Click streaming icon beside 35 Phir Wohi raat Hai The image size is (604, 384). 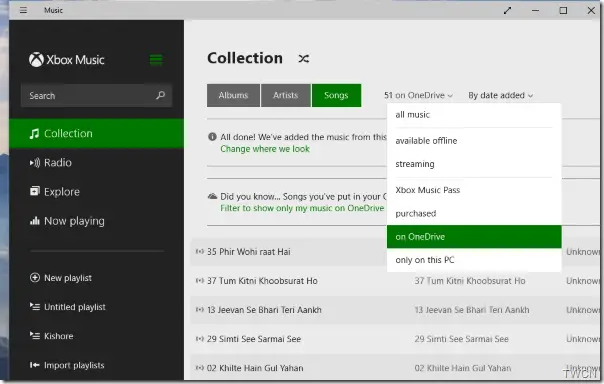pos(200,252)
